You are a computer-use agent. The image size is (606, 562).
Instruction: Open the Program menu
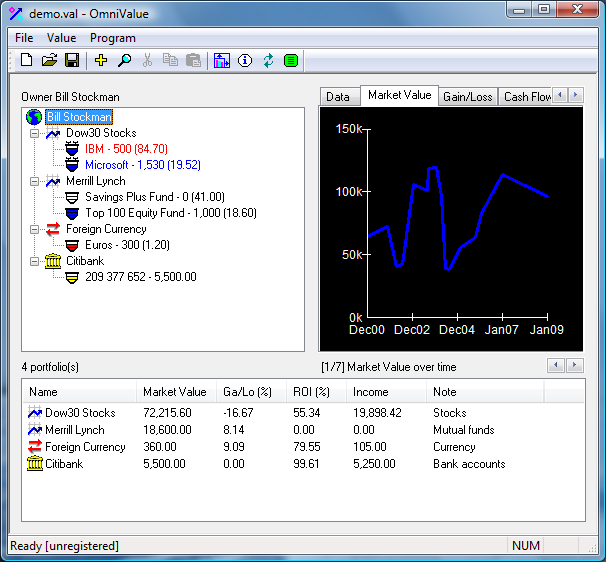tap(113, 38)
